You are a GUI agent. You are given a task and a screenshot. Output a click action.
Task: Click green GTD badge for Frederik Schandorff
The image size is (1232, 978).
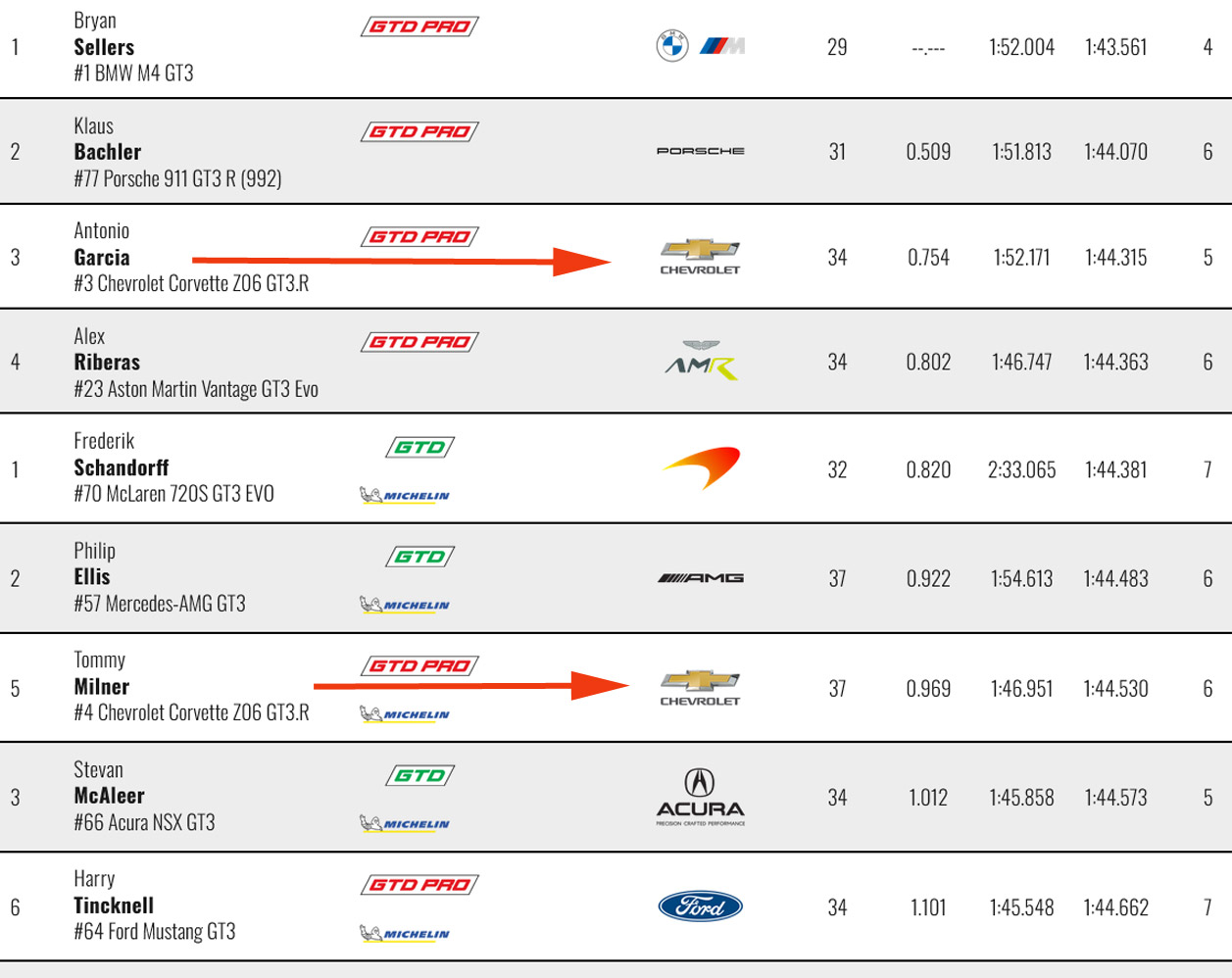click(x=419, y=448)
